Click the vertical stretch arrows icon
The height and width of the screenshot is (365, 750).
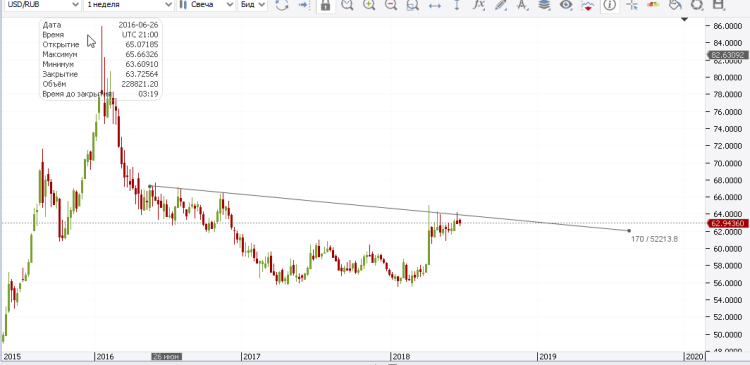pyautogui.click(x=457, y=5)
